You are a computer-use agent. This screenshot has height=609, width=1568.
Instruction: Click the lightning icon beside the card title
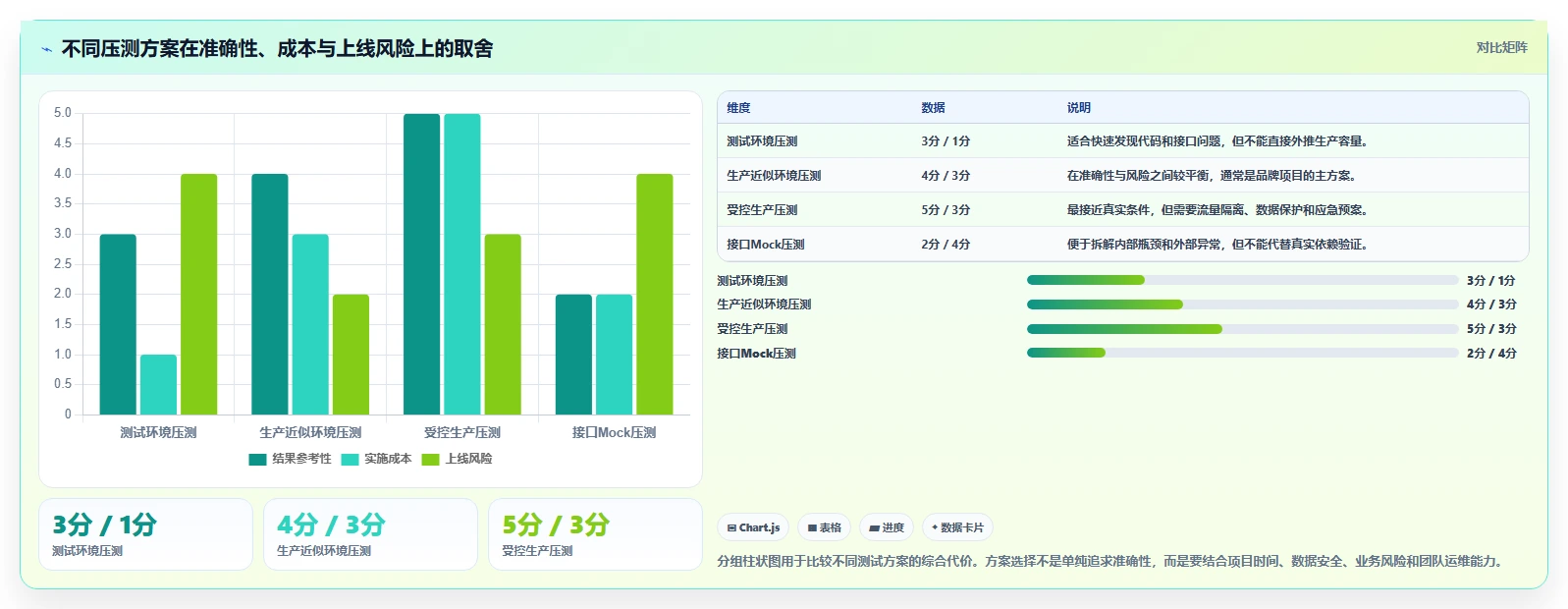[46, 49]
